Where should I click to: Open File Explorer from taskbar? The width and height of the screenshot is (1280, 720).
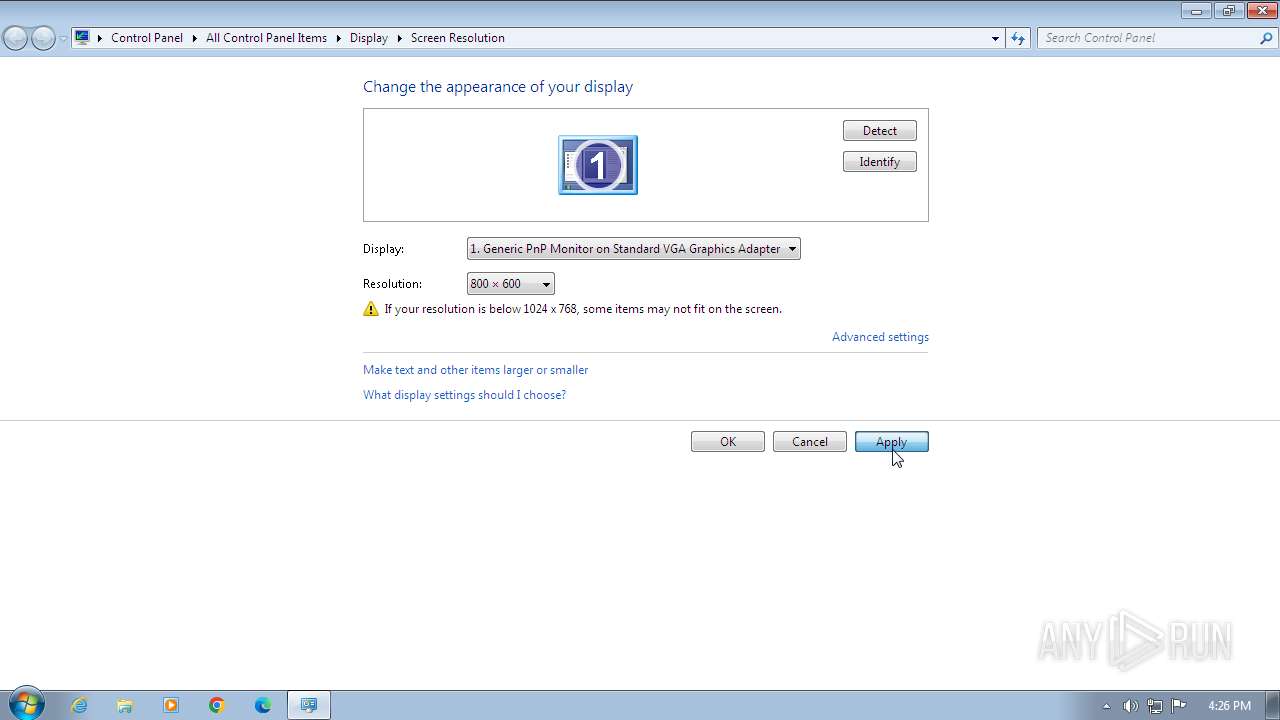125,705
